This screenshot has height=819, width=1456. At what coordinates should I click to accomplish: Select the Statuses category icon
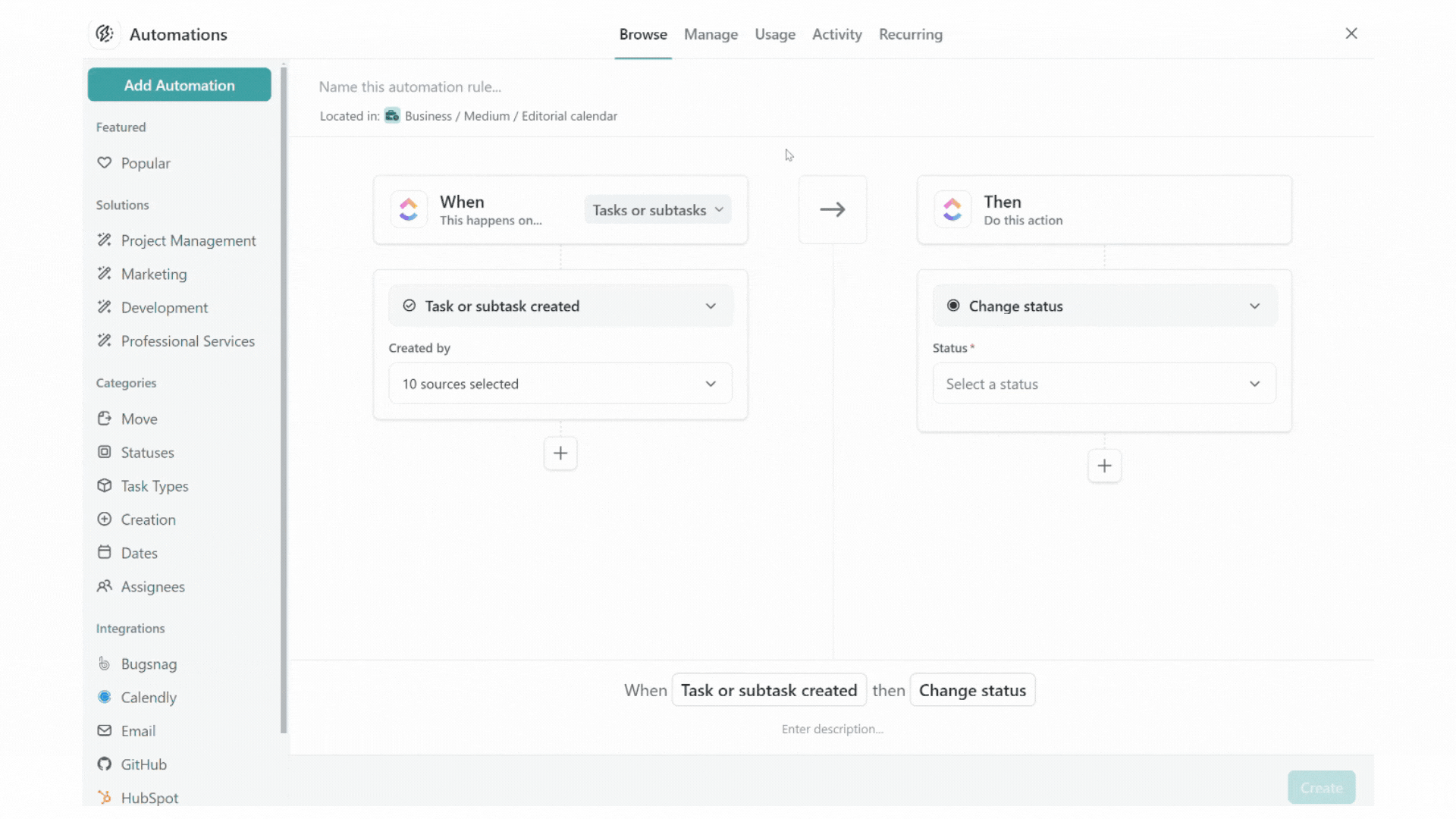[105, 453]
